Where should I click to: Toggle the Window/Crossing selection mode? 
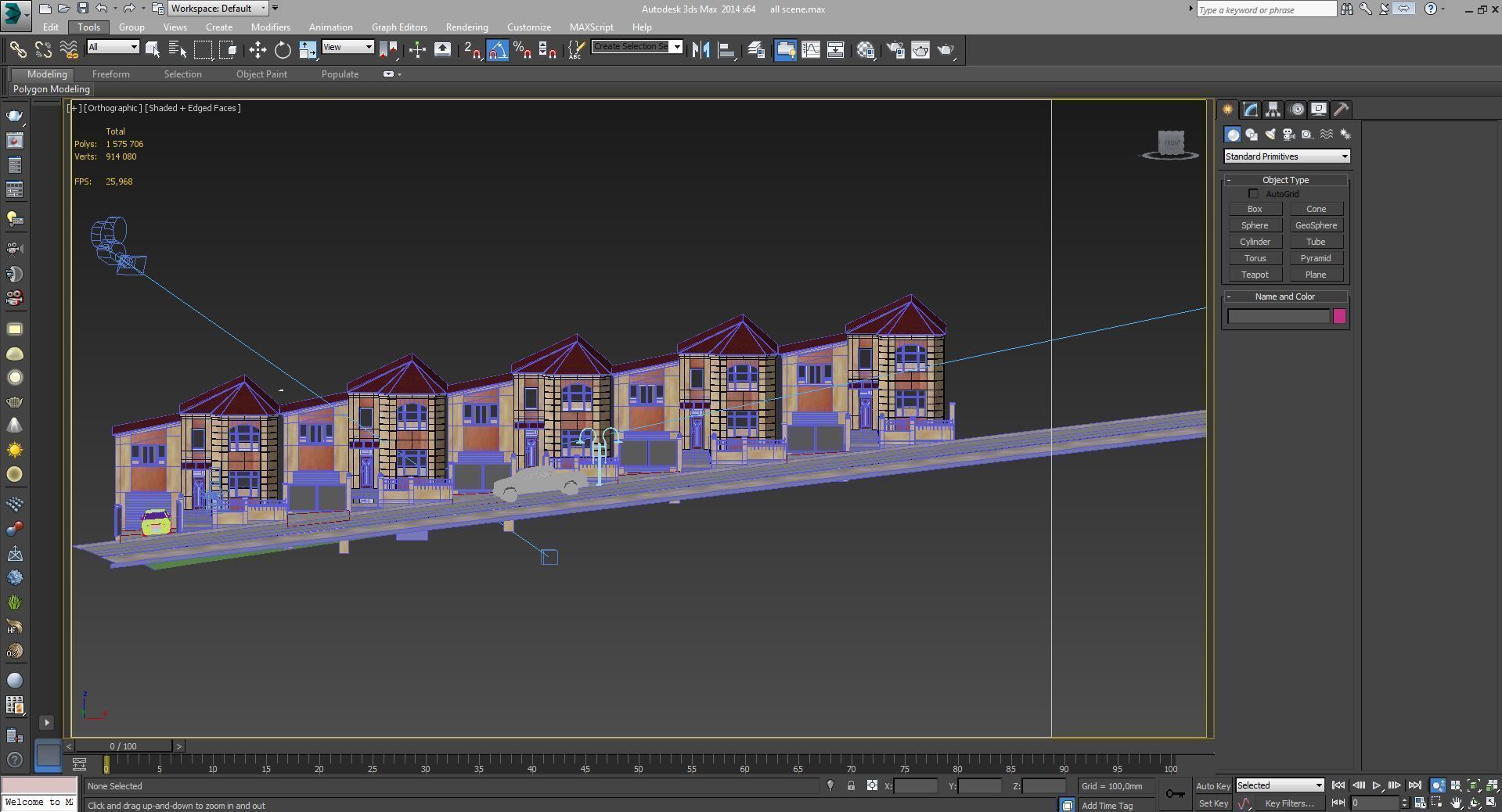(x=228, y=50)
